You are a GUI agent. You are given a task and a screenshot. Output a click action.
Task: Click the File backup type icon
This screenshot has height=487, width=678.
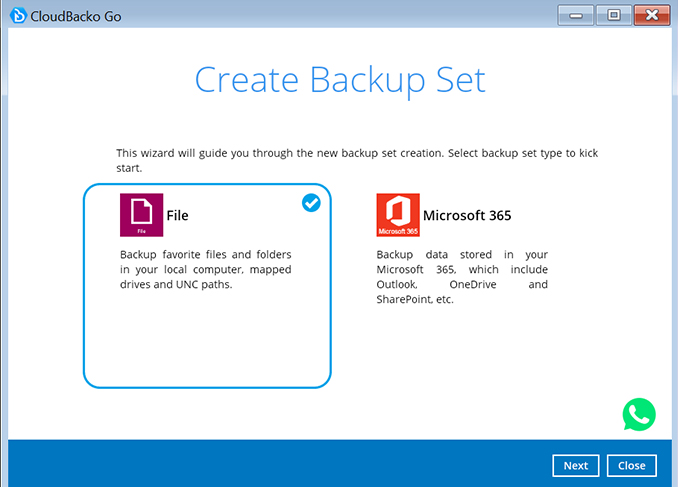141,215
